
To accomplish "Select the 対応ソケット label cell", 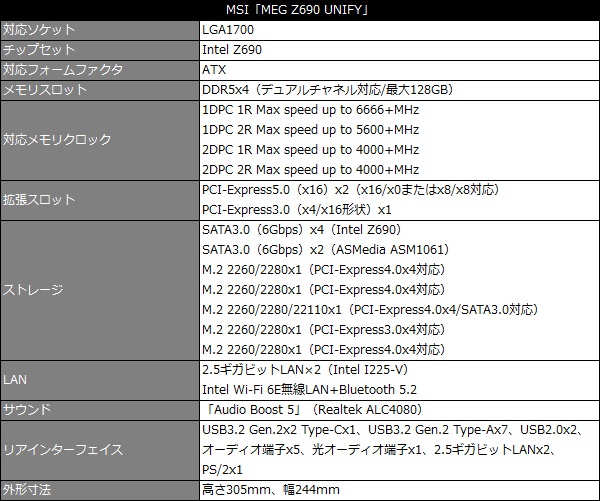I will click(x=99, y=30).
